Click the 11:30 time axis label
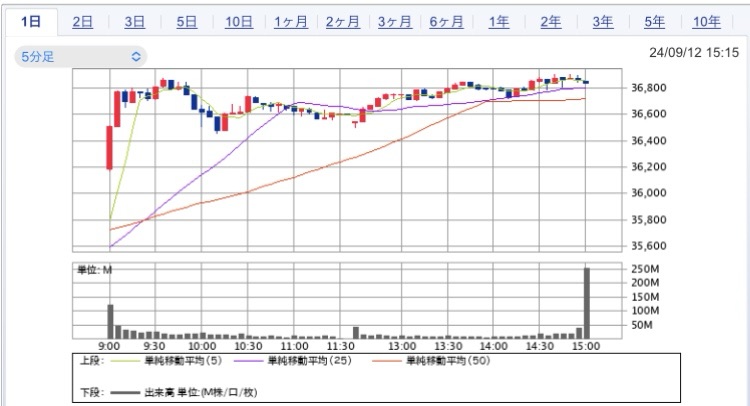Screen dimensions: 750x406 pyautogui.click(x=341, y=346)
